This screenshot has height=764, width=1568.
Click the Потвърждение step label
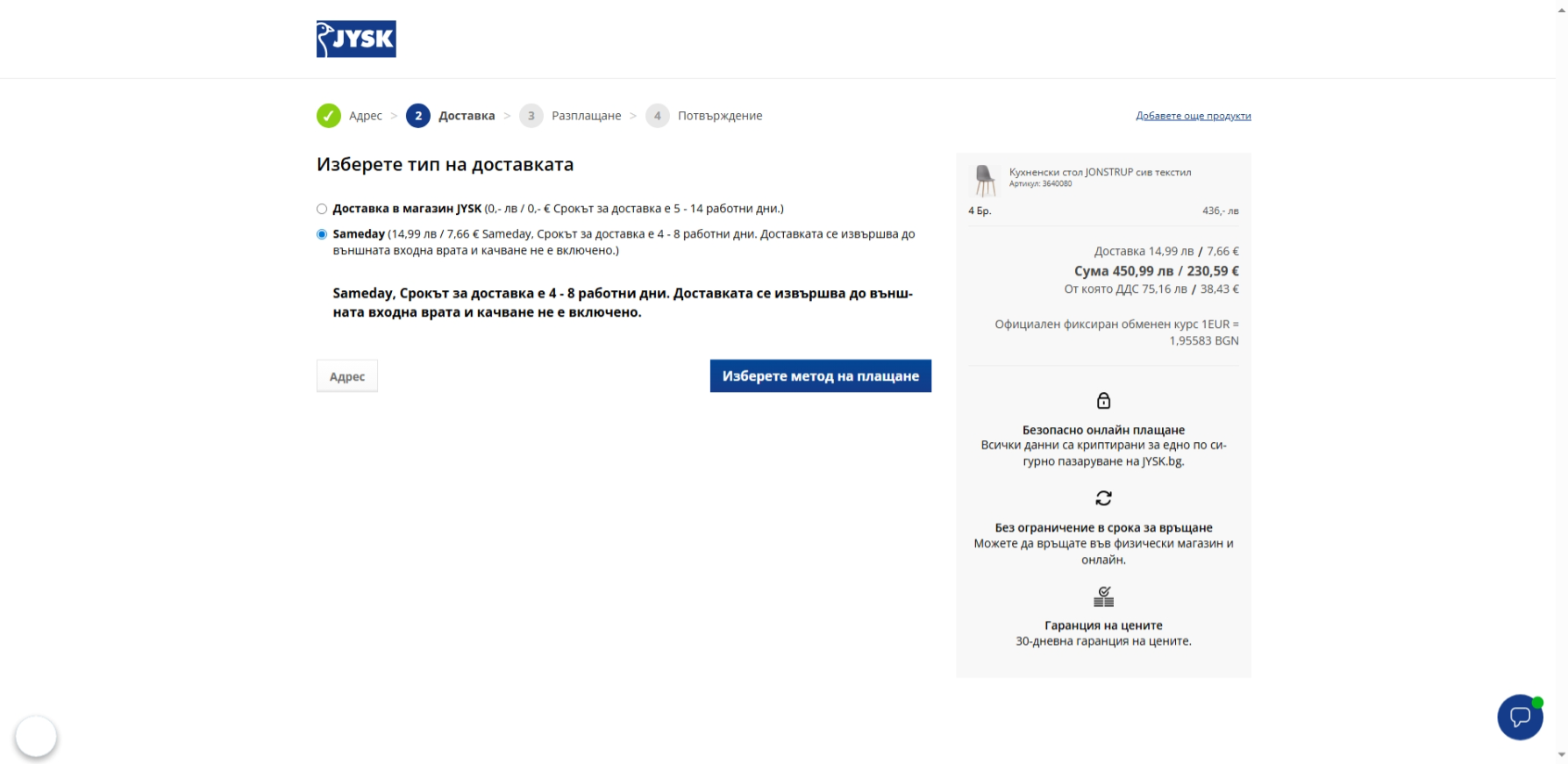[x=719, y=116]
